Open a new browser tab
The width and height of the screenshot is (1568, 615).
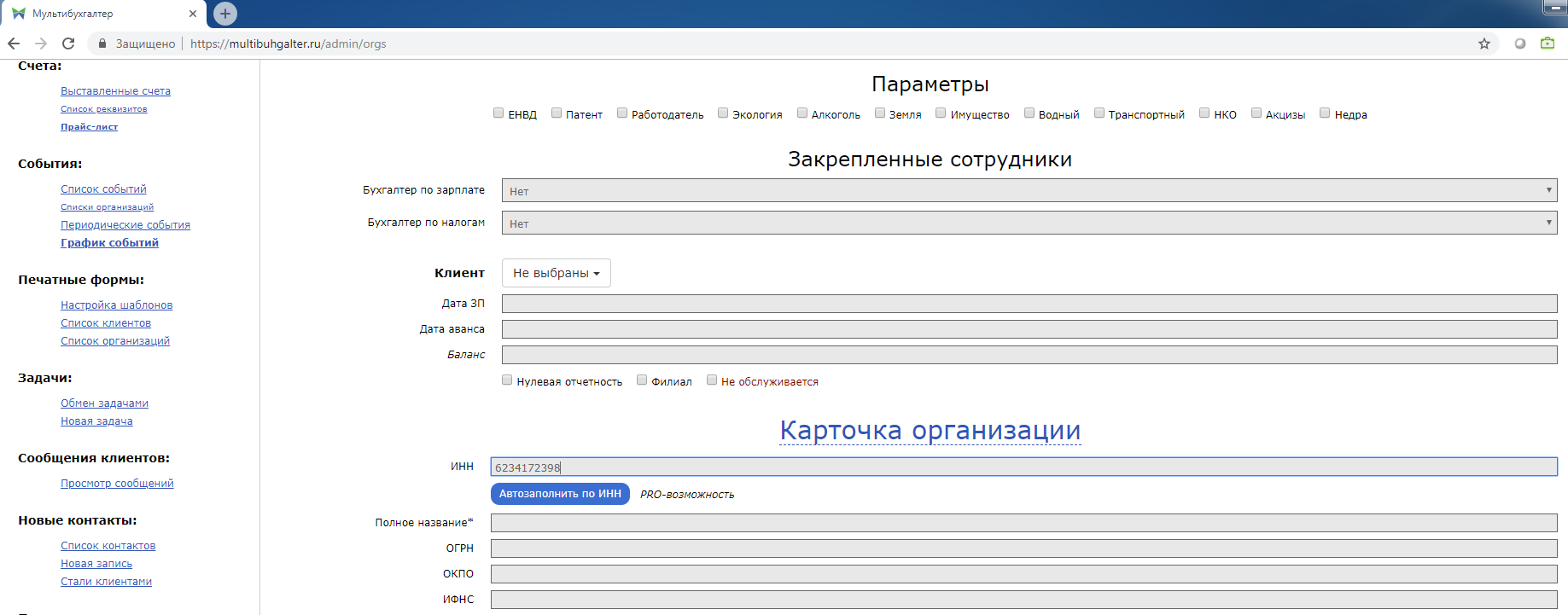point(225,14)
